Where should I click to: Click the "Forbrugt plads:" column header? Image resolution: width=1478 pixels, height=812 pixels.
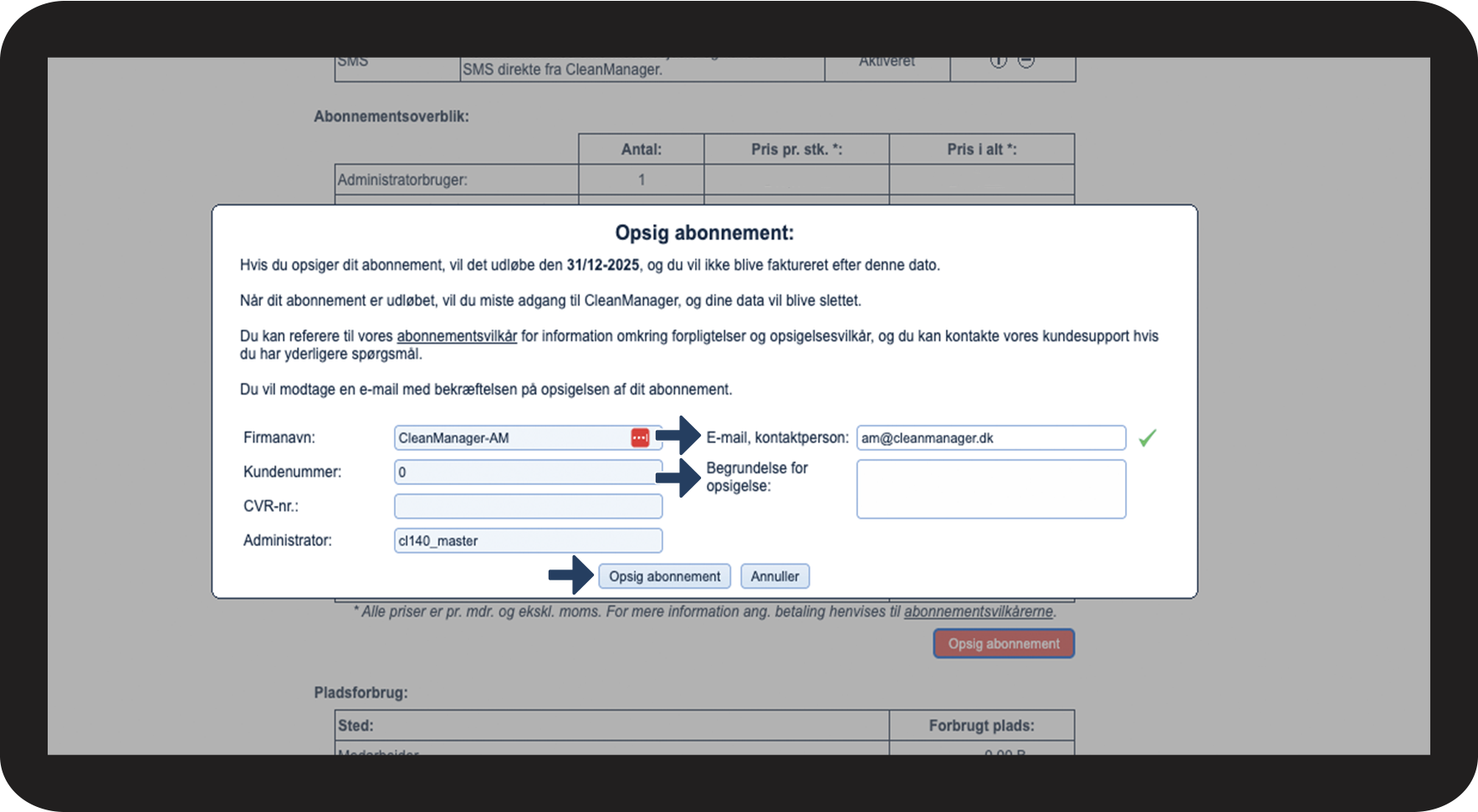(x=981, y=725)
